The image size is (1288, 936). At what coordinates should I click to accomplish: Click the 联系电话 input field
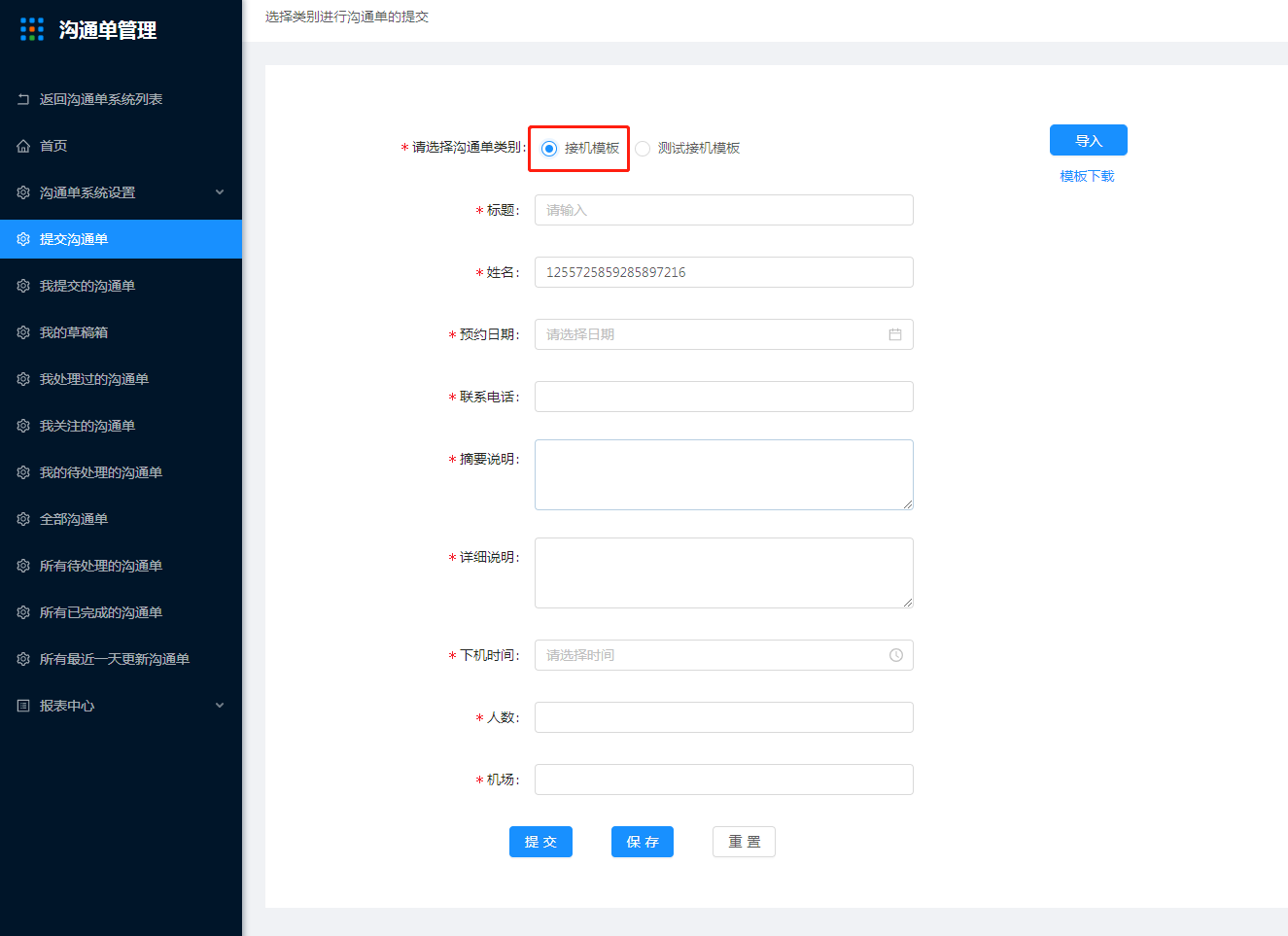click(x=724, y=397)
